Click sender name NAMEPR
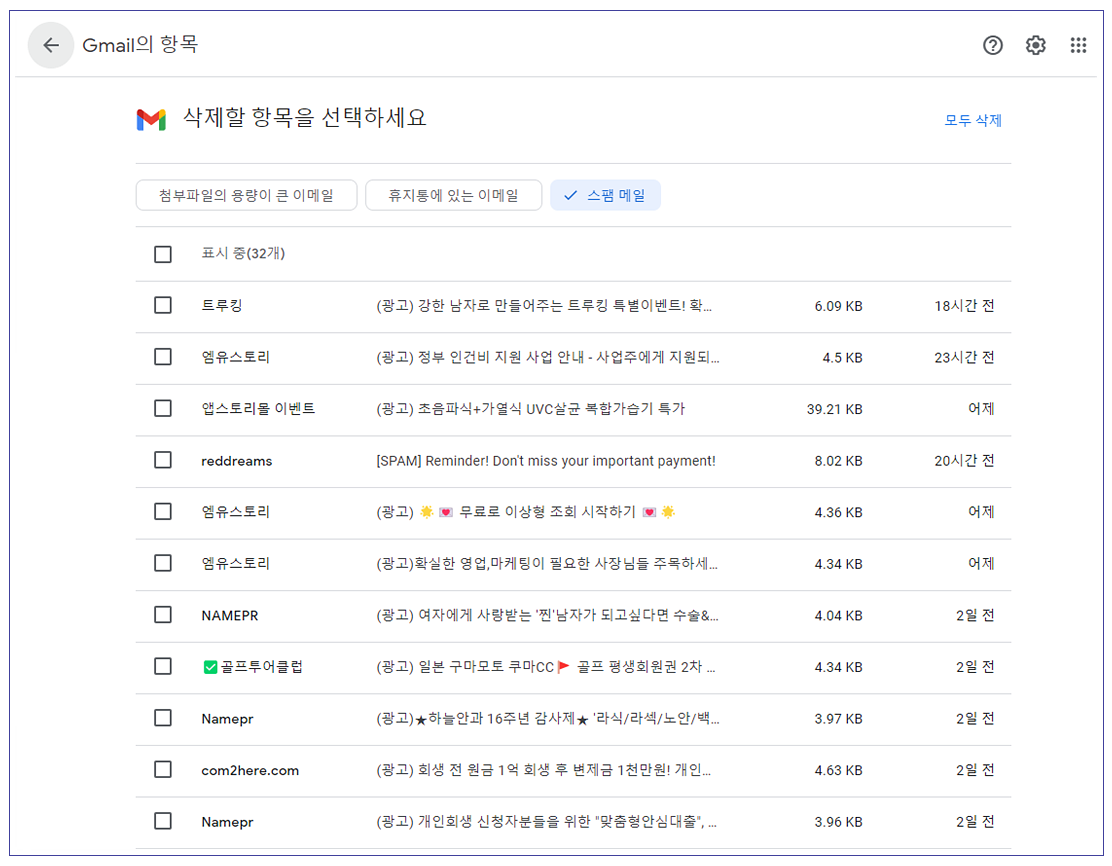The image size is (1112, 866). (230, 616)
